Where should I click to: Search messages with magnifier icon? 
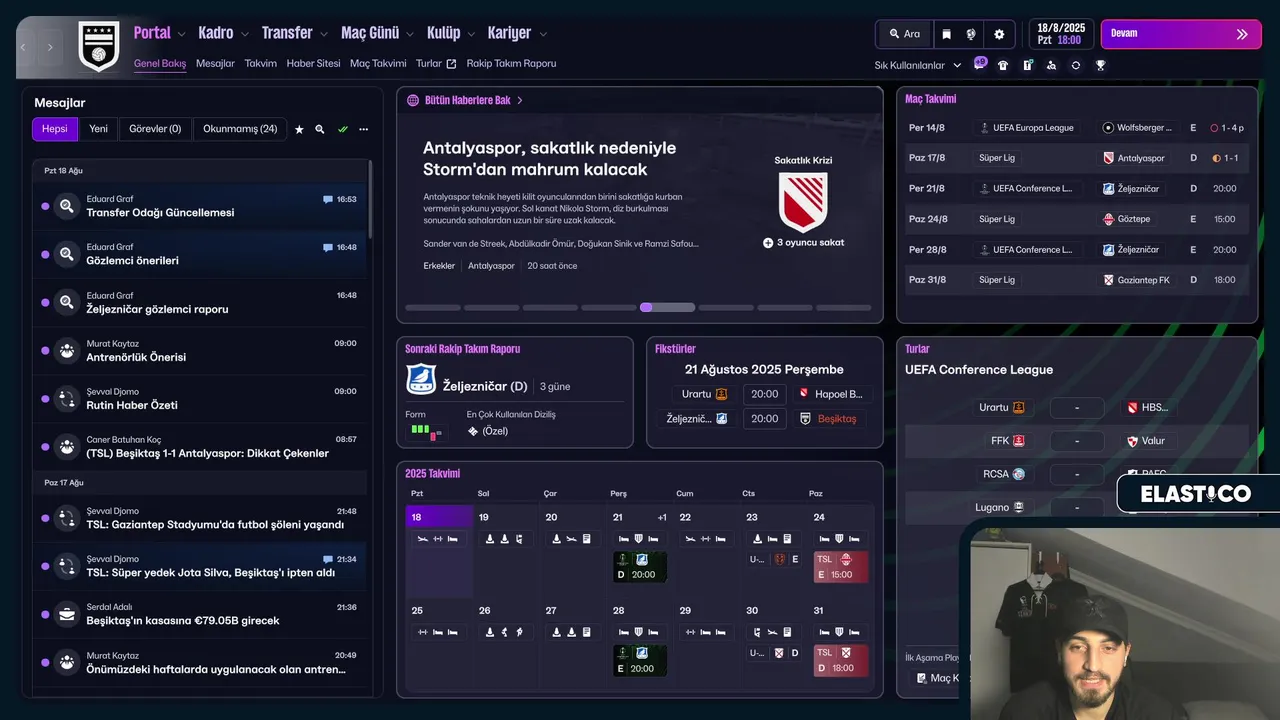(320, 129)
